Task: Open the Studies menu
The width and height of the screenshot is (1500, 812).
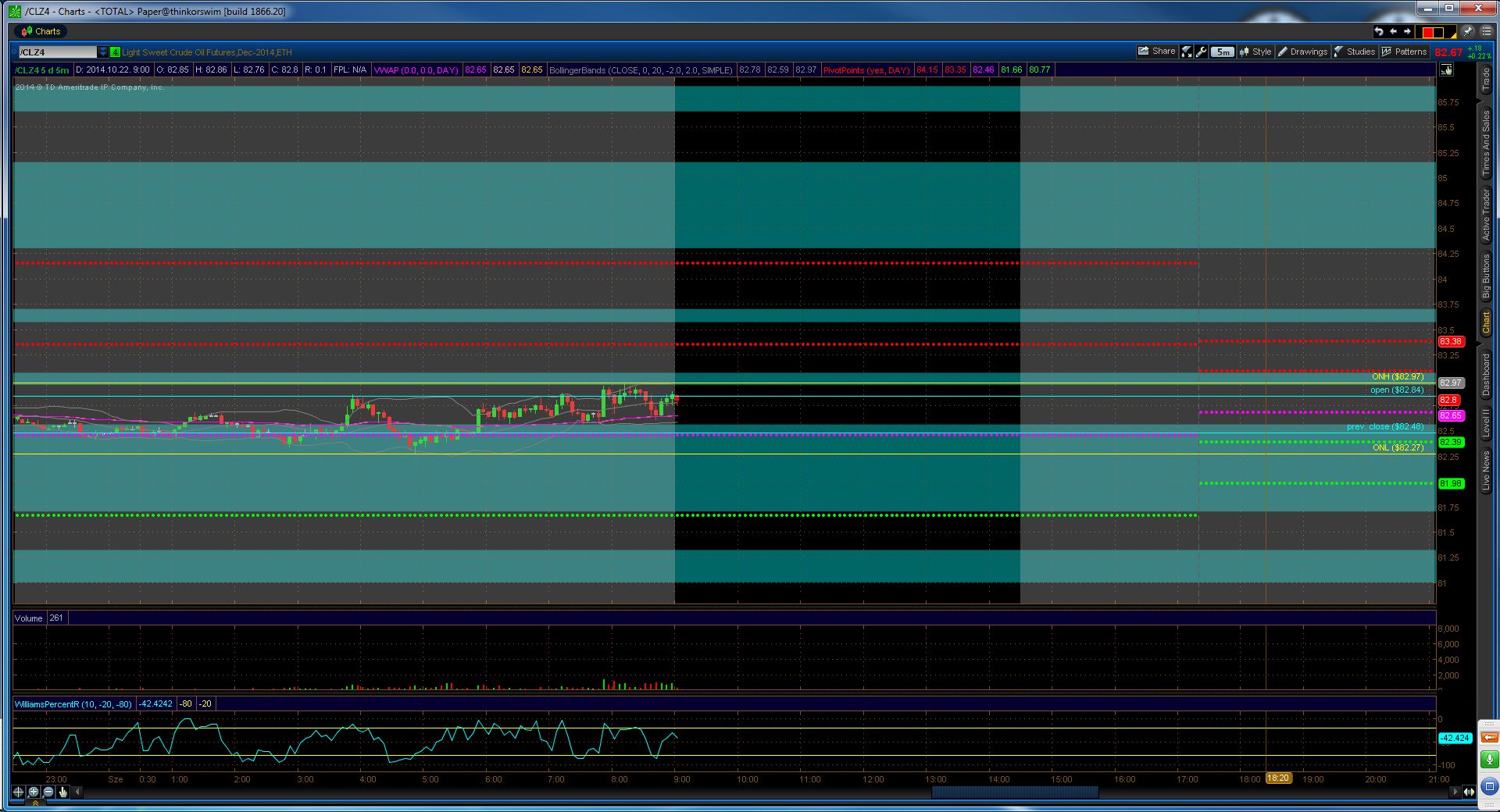Action: (x=1355, y=52)
